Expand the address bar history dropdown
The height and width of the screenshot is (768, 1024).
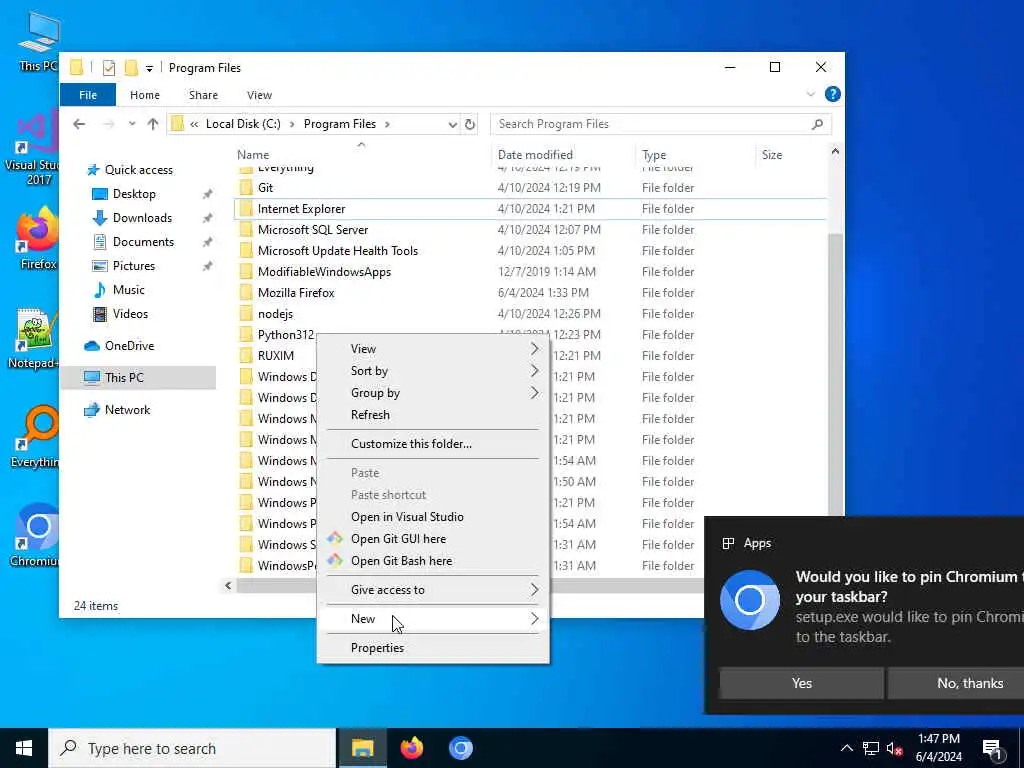click(x=453, y=124)
